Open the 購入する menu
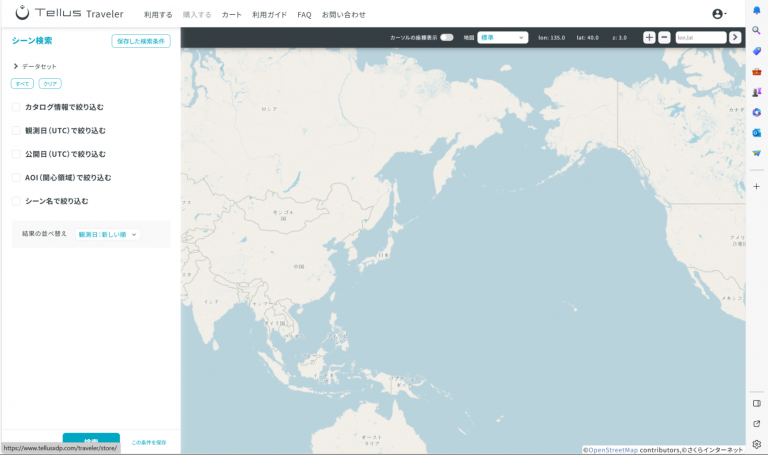Viewport: 768px width, 455px height. coord(197,15)
